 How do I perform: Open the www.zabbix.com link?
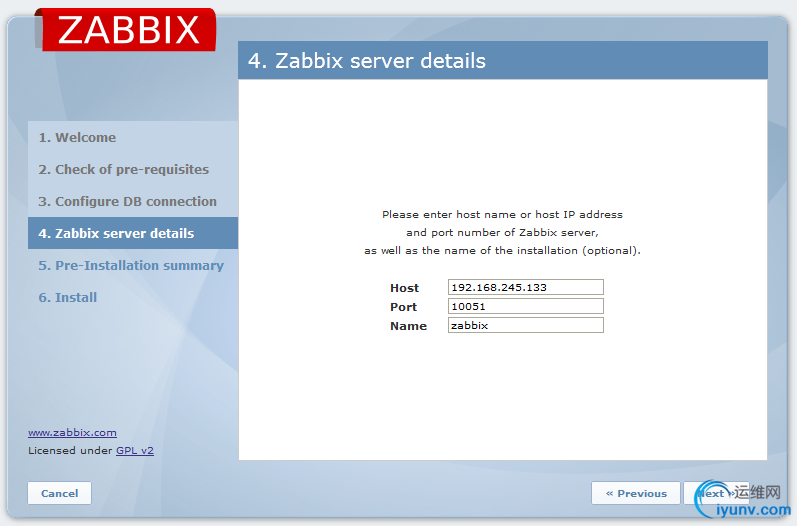(72, 432)
